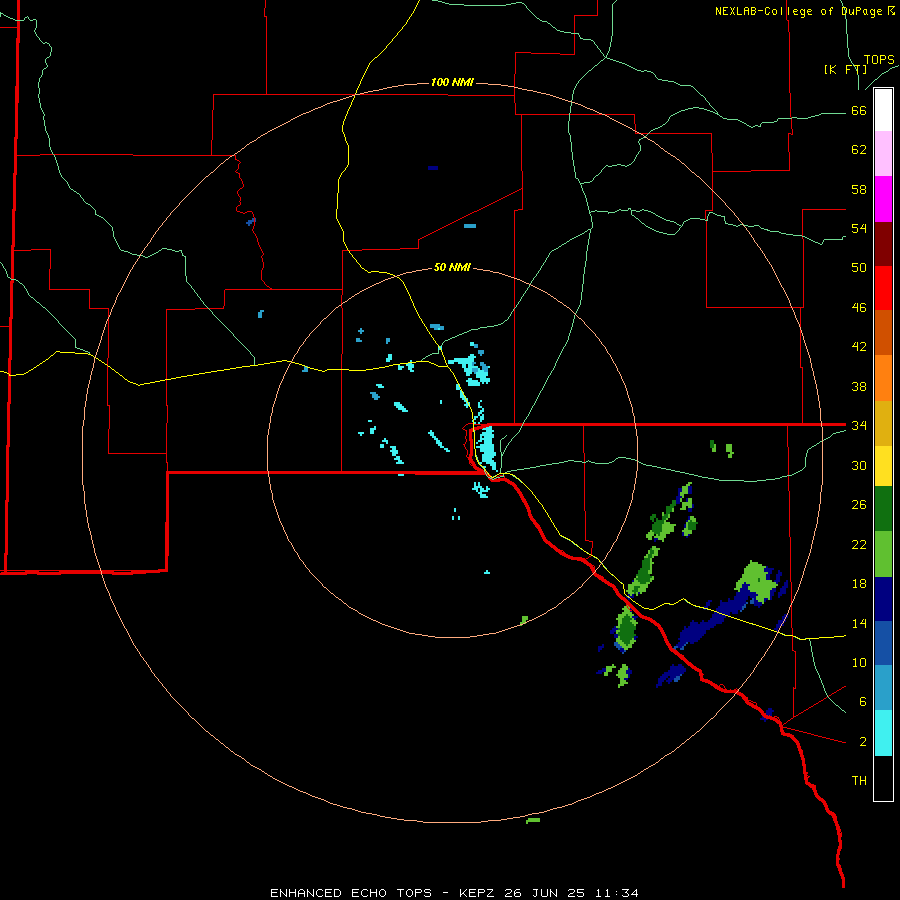Screen dimensions: 900x900
Task: Click the TOPS legend title
Action: (879, 60)
